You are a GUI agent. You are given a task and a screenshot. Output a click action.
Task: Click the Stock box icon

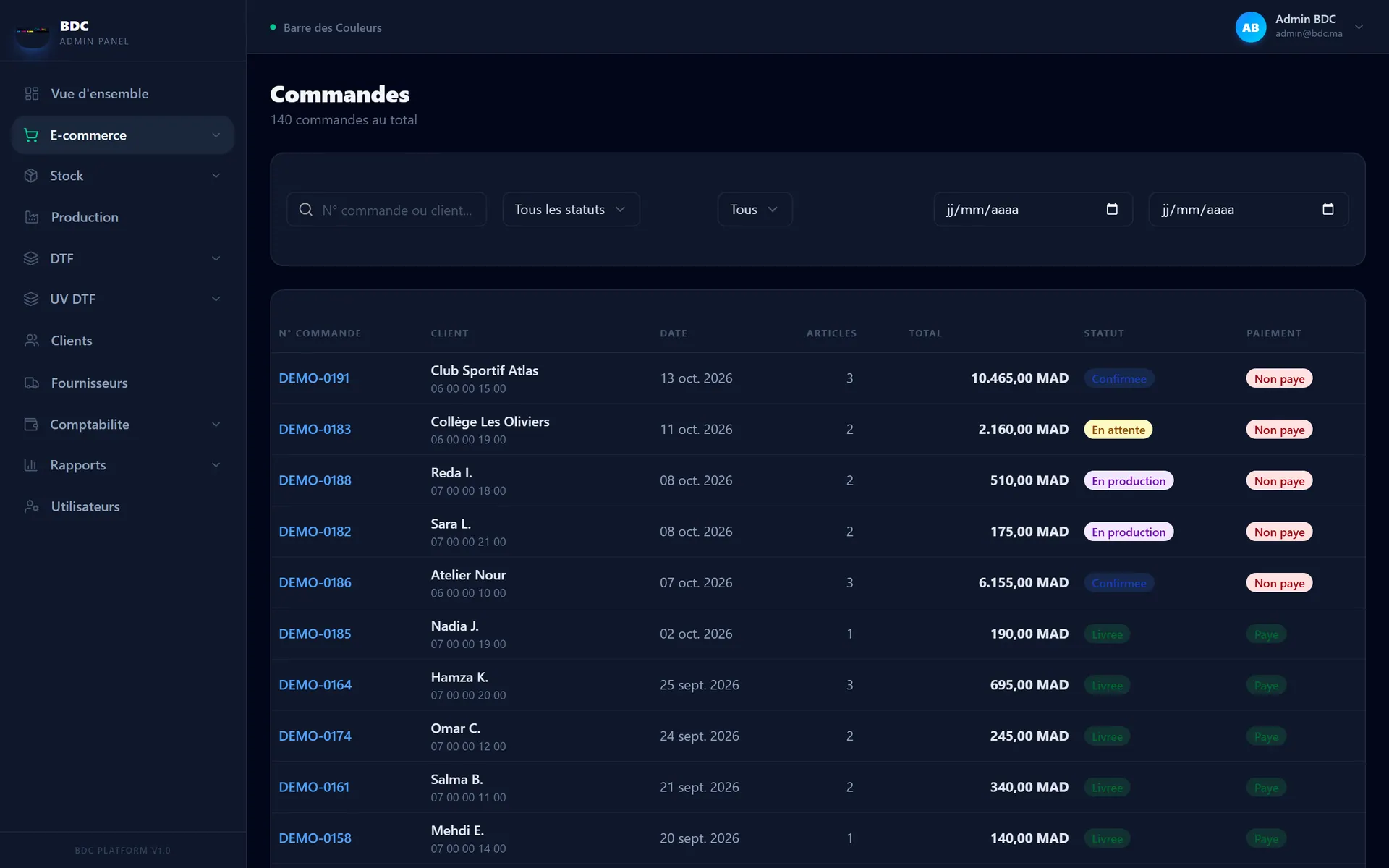(31, 176)
